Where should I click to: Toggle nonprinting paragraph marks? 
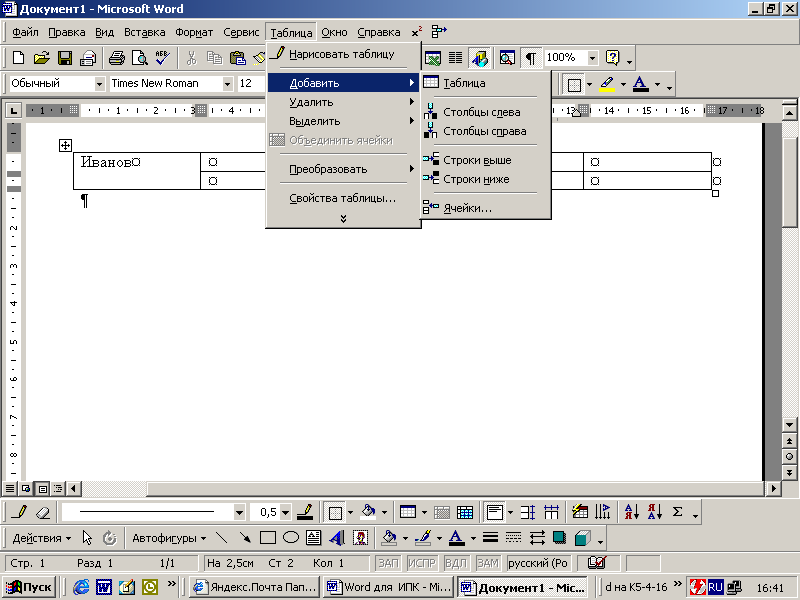tap(531, 58)
